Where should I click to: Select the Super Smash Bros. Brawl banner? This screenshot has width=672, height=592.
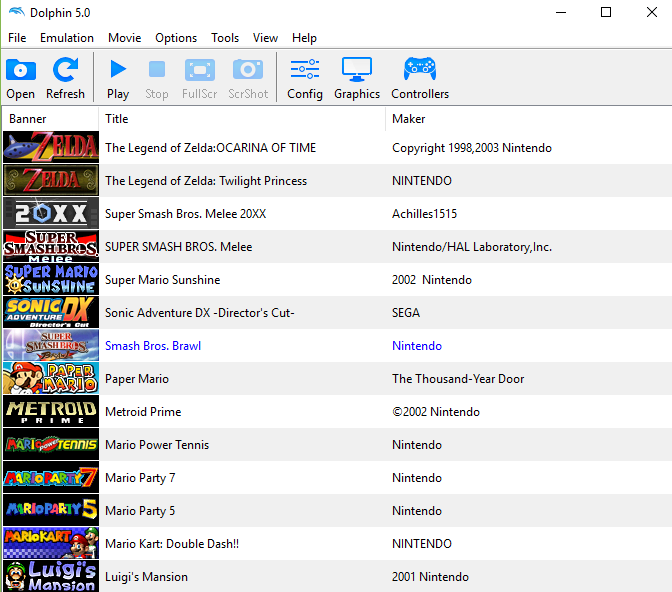click(x=51, y=345)
